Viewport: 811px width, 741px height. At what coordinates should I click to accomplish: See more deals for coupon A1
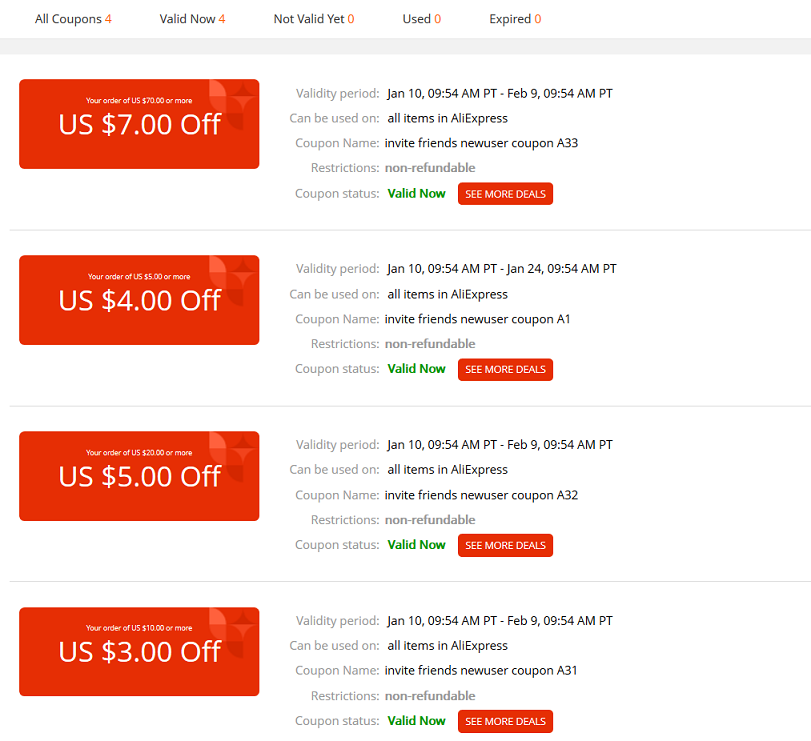coord(505,370)
